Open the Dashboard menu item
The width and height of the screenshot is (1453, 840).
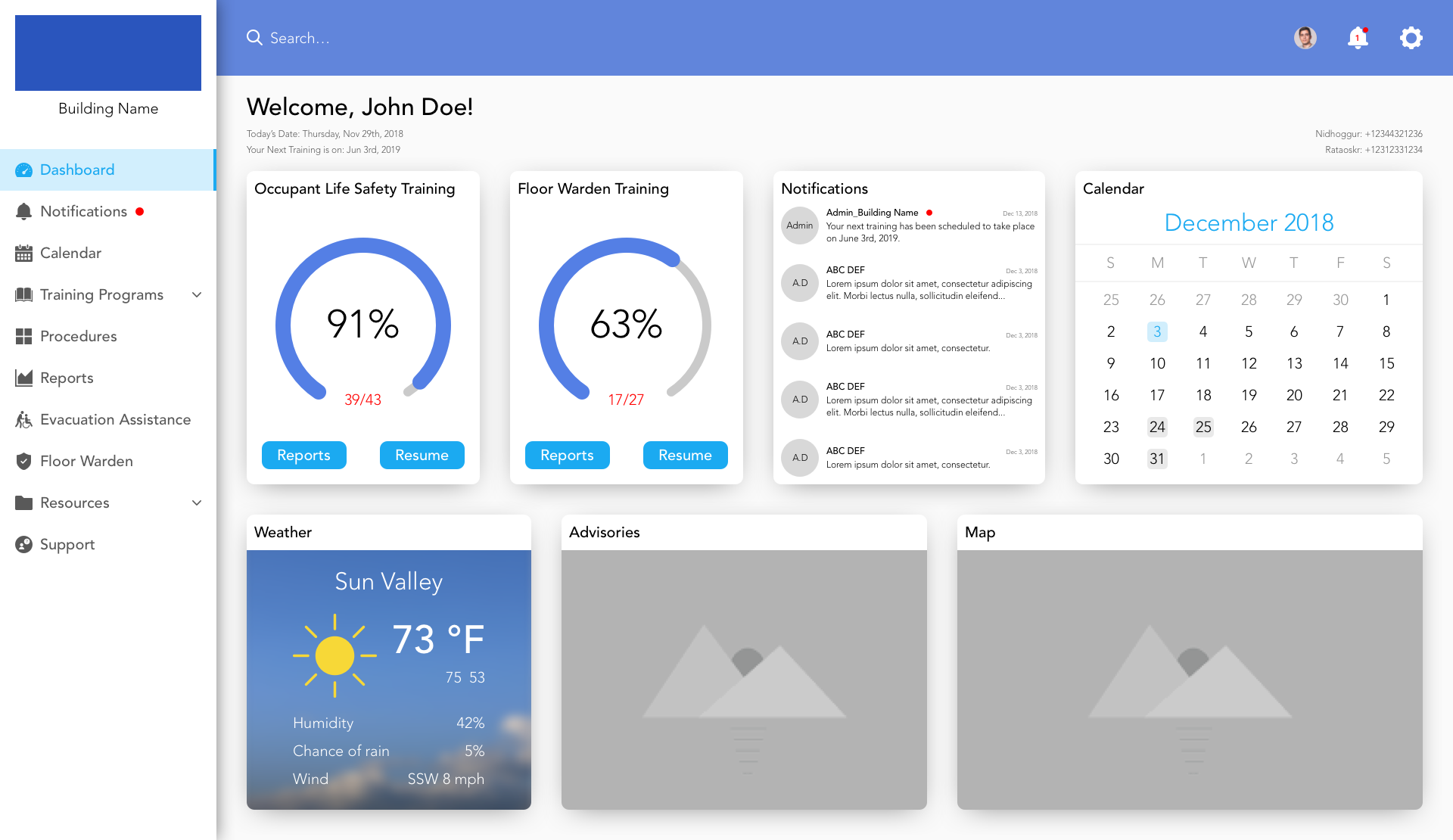click(77, 170)
